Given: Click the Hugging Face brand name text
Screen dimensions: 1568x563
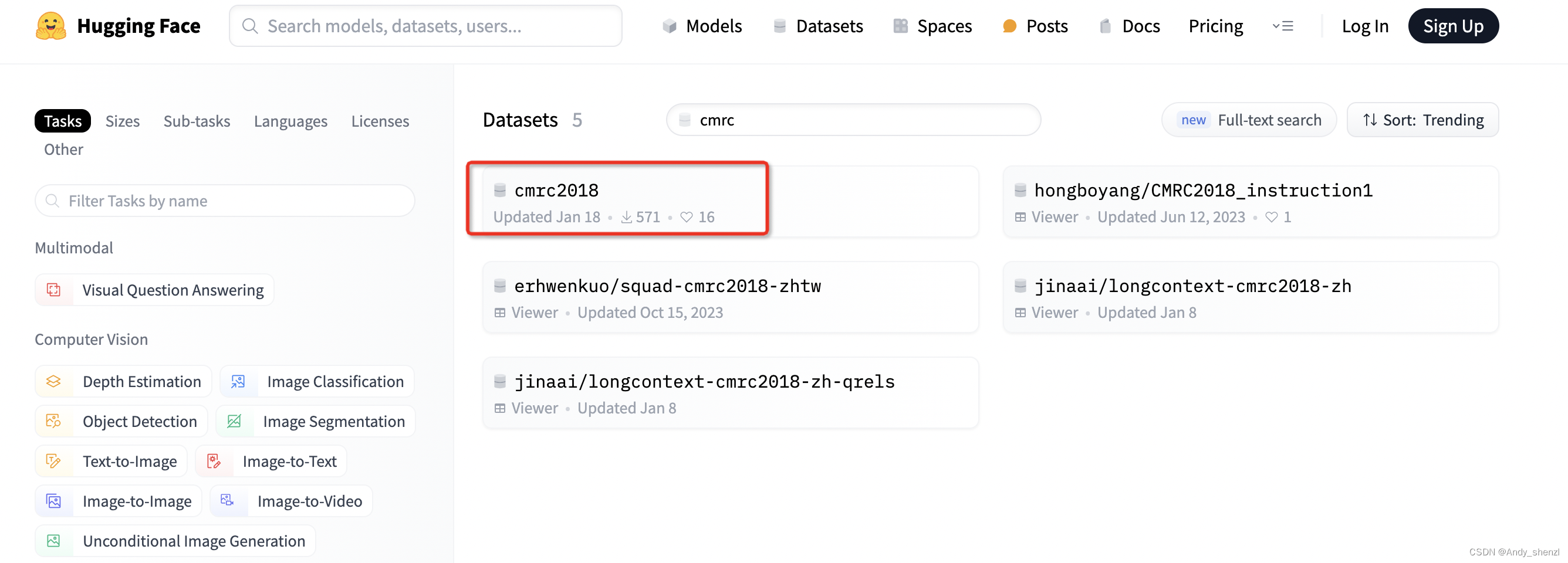Looking at the screenshot, I should [x=138, y=26].
